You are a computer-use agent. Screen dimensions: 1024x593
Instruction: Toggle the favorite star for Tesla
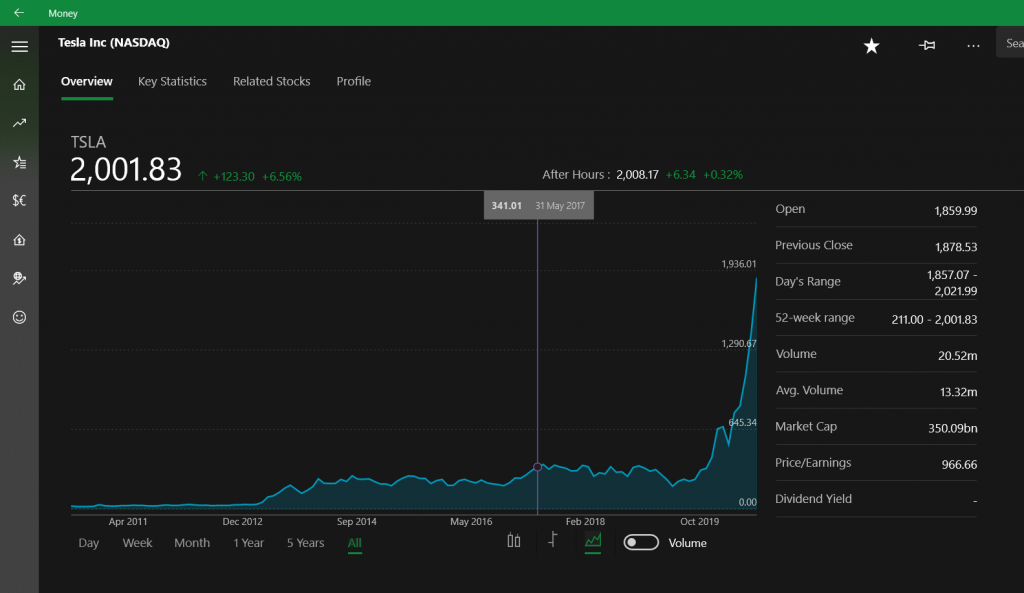(871, 46)
